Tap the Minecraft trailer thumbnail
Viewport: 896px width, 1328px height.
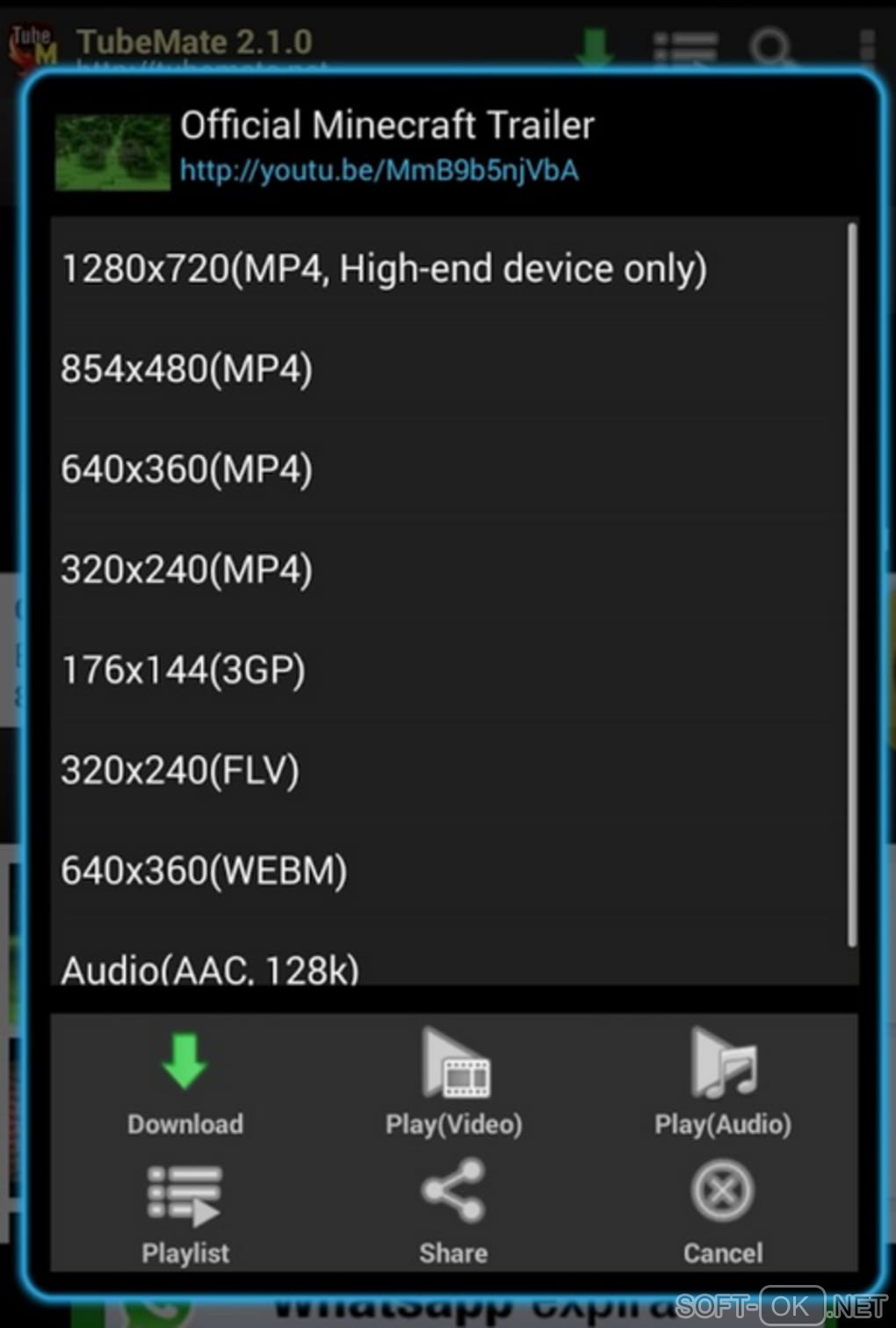click(112, 152)
